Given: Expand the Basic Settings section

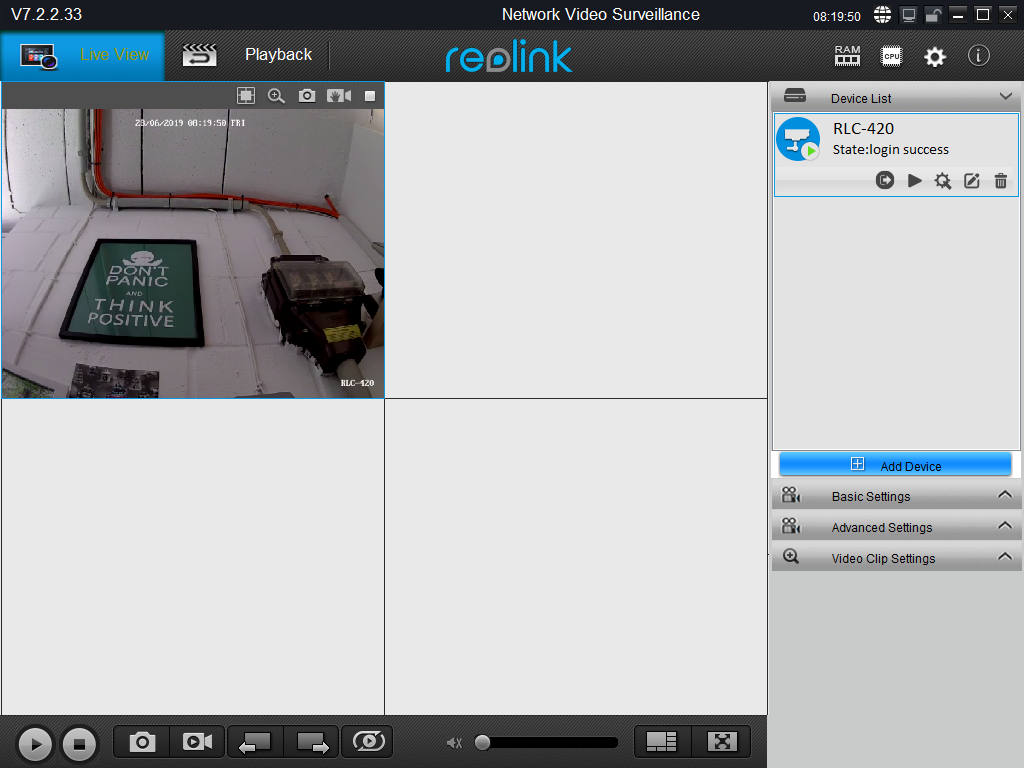Looking at the screenshot, I should (1005, 496).
